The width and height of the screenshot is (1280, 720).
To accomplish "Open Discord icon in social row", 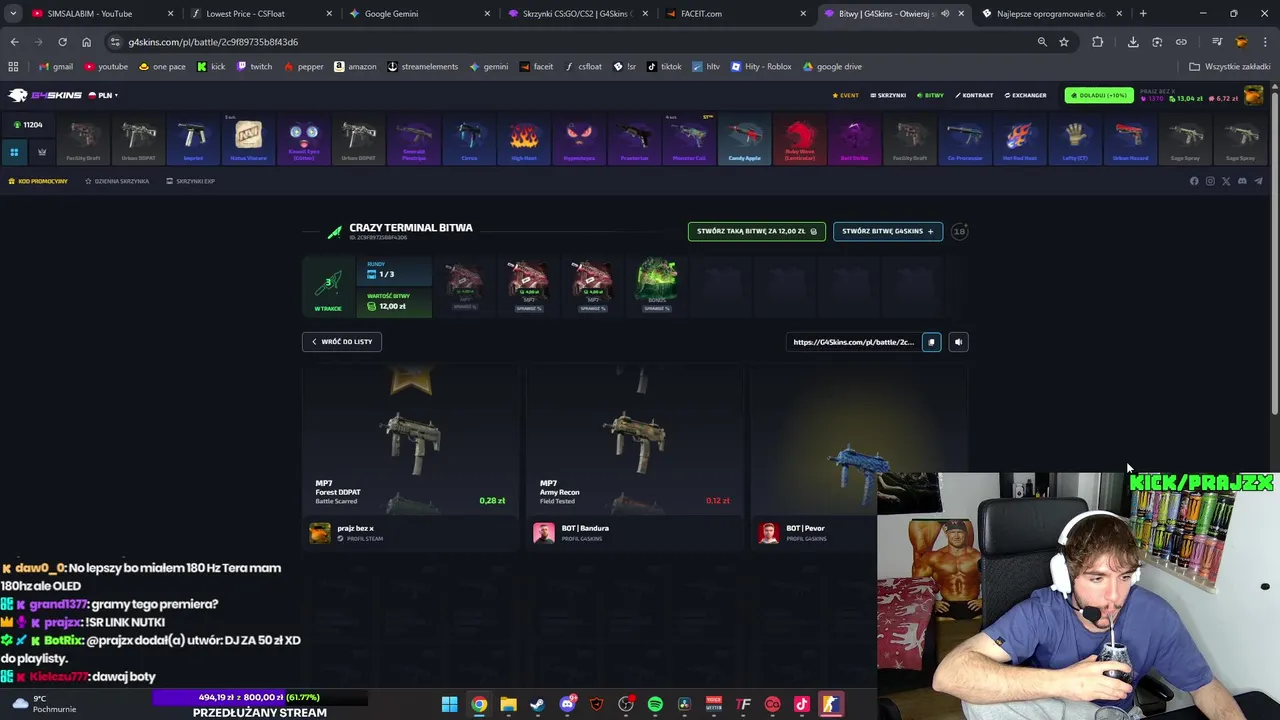I will [x=1242, y=181].
